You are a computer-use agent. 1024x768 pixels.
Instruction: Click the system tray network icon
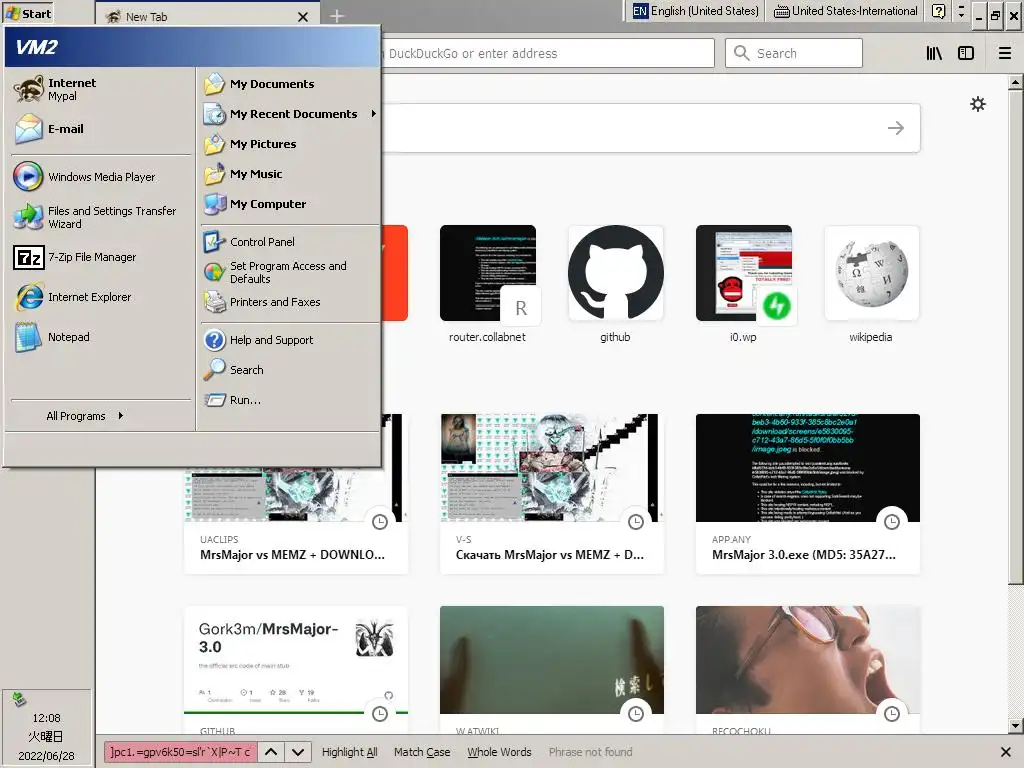(x=19, y=700)
